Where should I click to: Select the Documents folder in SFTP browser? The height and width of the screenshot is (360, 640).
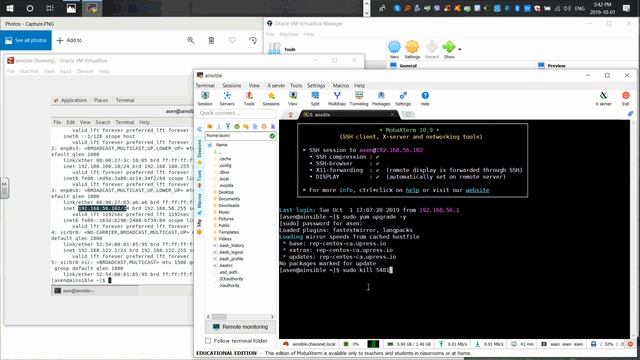(229, 199)
